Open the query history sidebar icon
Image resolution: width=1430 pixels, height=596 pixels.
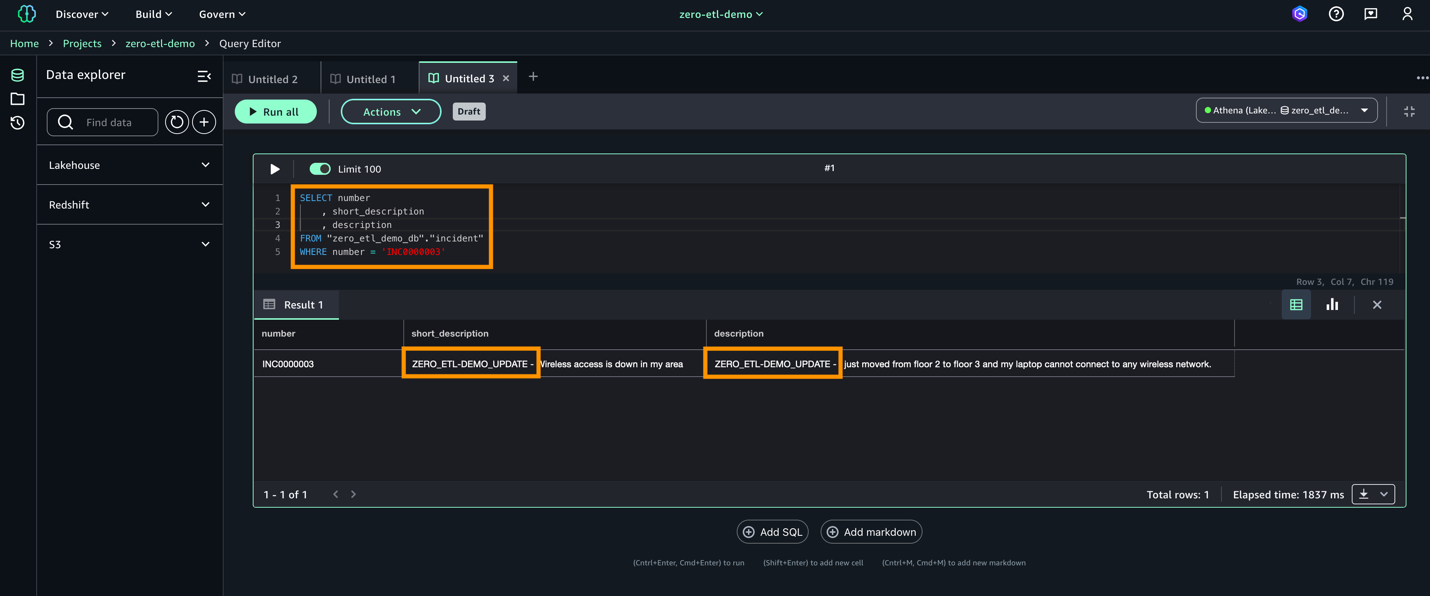point(17,123)
